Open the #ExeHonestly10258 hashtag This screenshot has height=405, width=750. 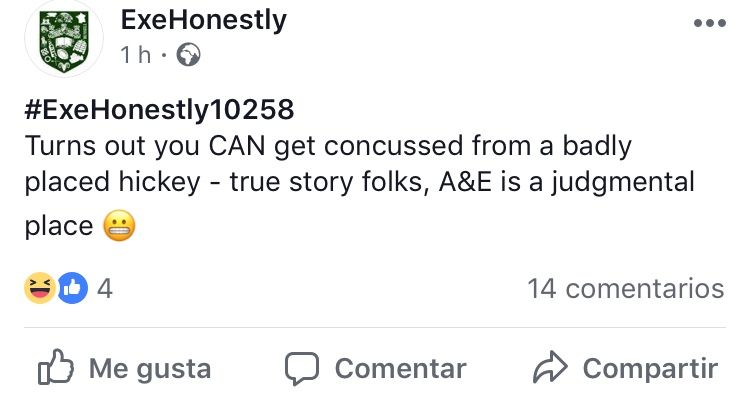point(159,109)
